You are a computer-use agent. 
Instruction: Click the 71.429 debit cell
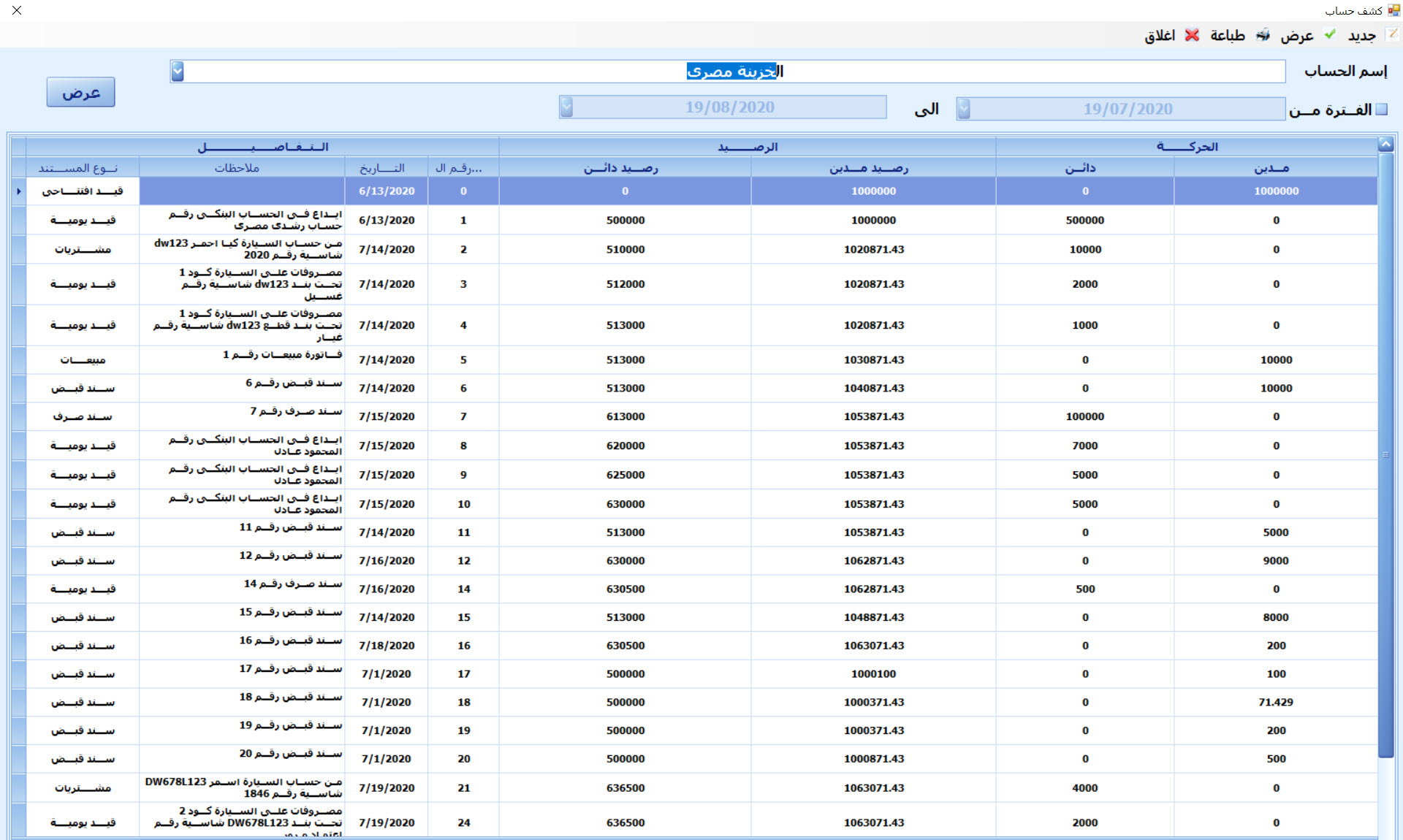(x=1276, y=702)
